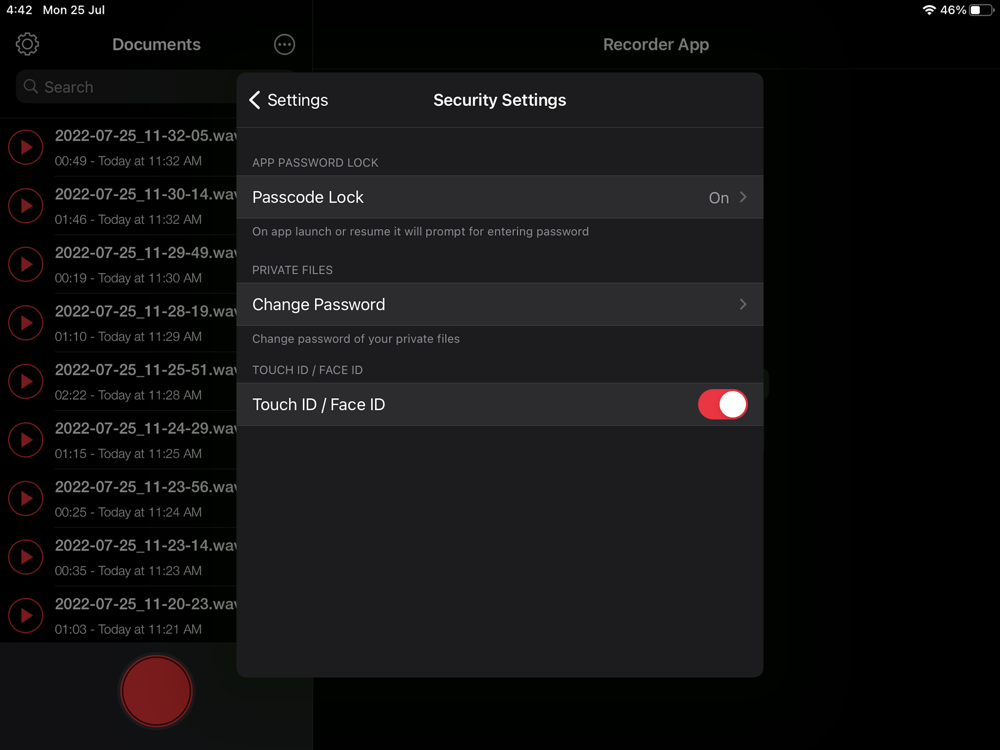Screen dimensions: 1000x750
Task: Play recording 2022-07-25_11-24-29.wav
Action: [26, 440]
